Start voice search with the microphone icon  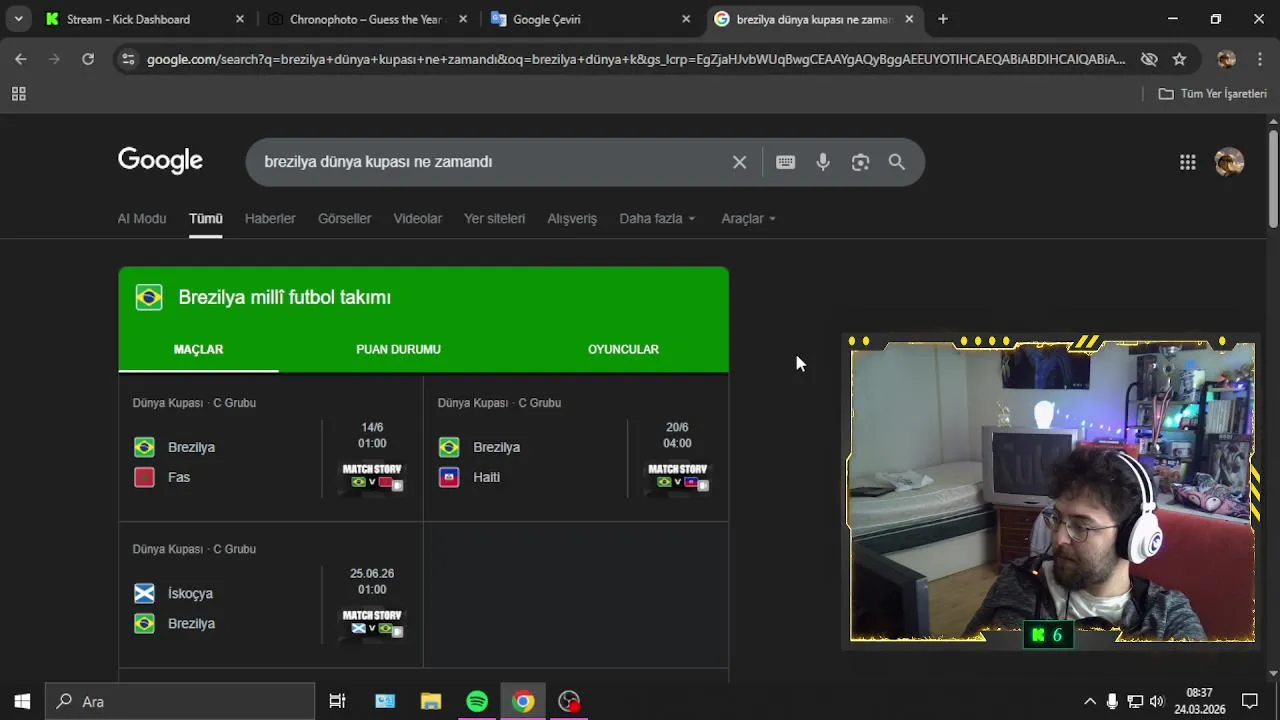[x=823, y=162]
